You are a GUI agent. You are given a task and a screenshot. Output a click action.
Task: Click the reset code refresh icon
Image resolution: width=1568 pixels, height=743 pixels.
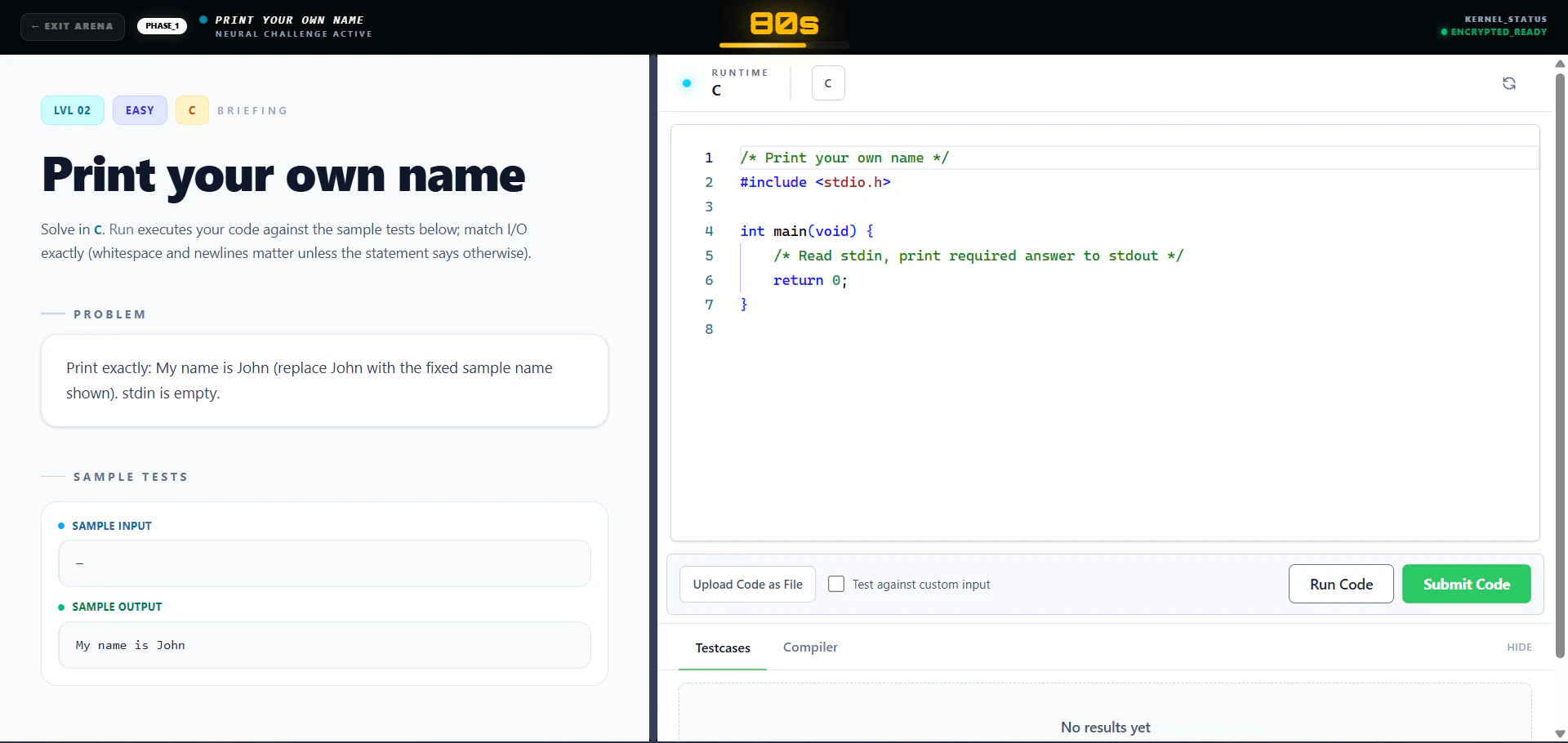(x=1508, y=83)
